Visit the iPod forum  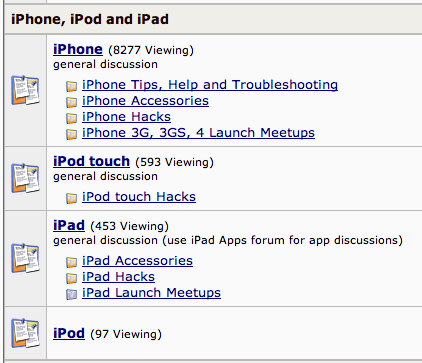pos(69,333)
